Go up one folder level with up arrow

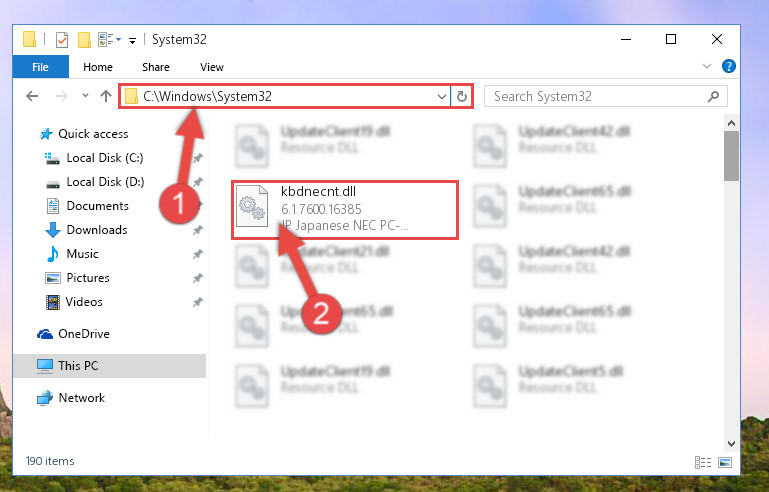pos(106,96)
